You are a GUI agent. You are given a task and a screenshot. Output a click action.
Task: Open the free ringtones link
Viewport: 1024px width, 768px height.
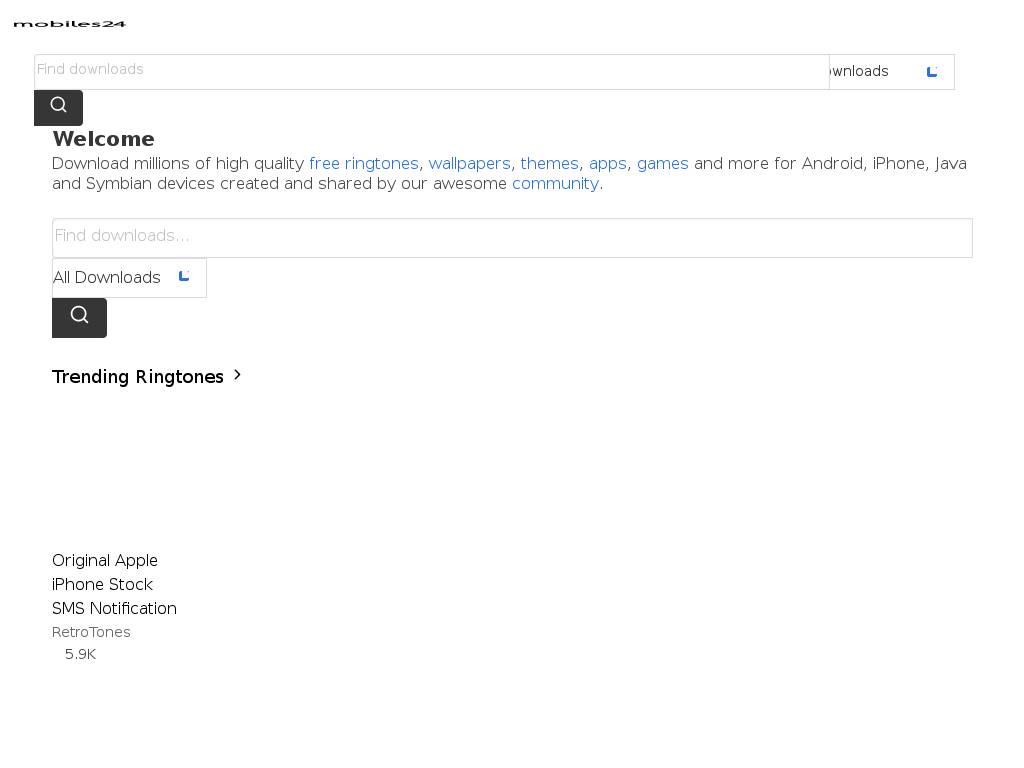(x=364, y=164)
